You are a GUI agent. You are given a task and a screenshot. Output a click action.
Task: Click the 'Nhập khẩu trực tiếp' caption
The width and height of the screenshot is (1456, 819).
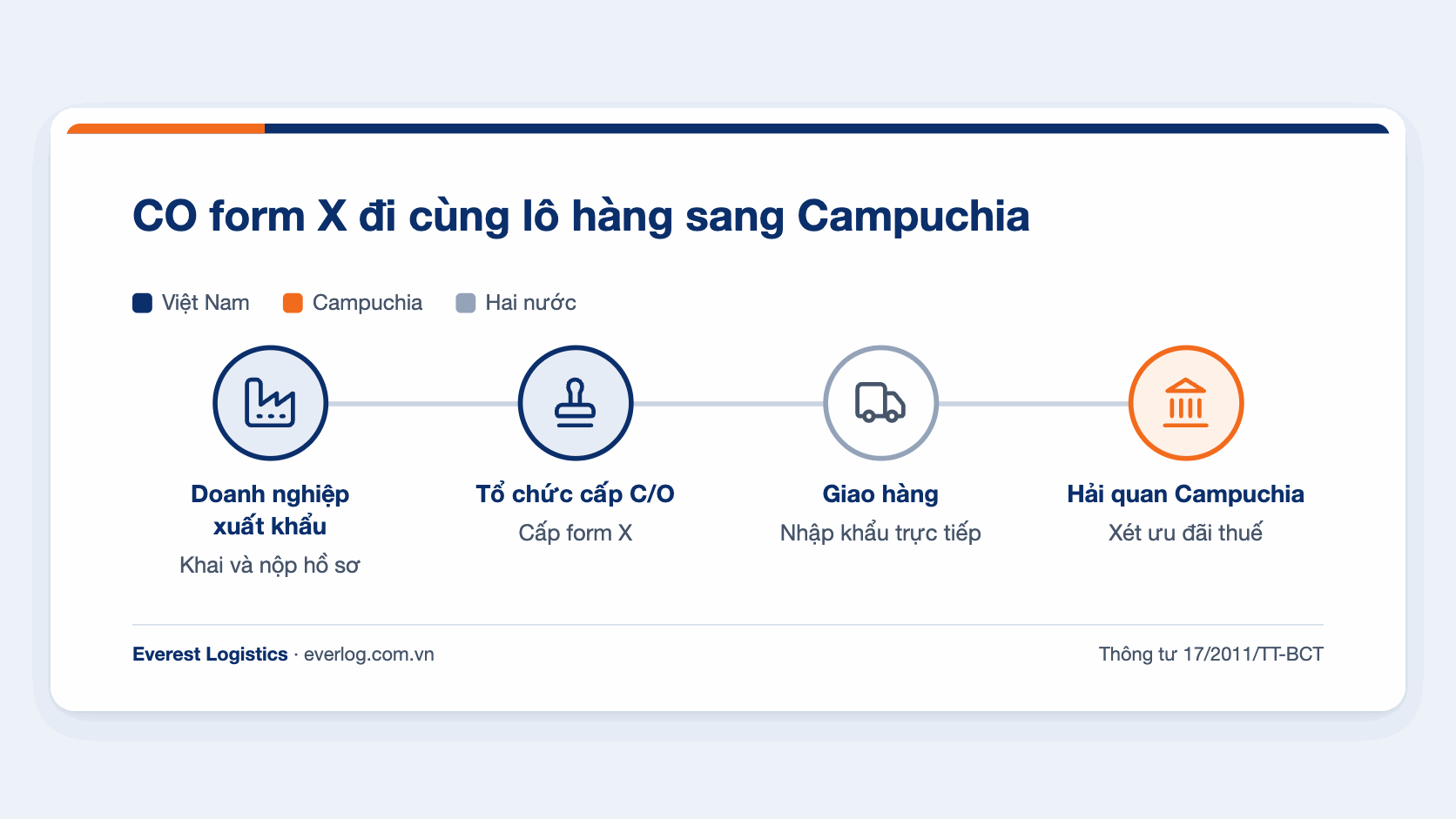(880, 533)
